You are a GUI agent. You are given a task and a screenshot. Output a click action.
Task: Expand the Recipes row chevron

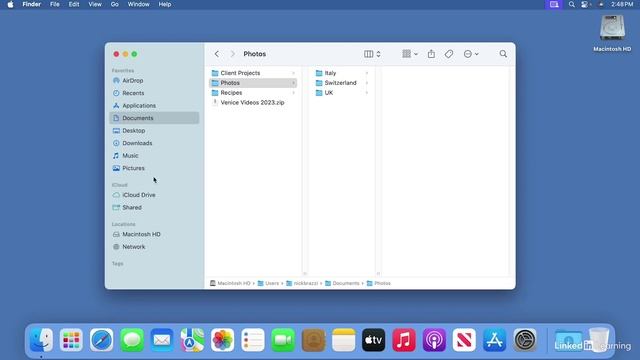(x=293, y=93)
